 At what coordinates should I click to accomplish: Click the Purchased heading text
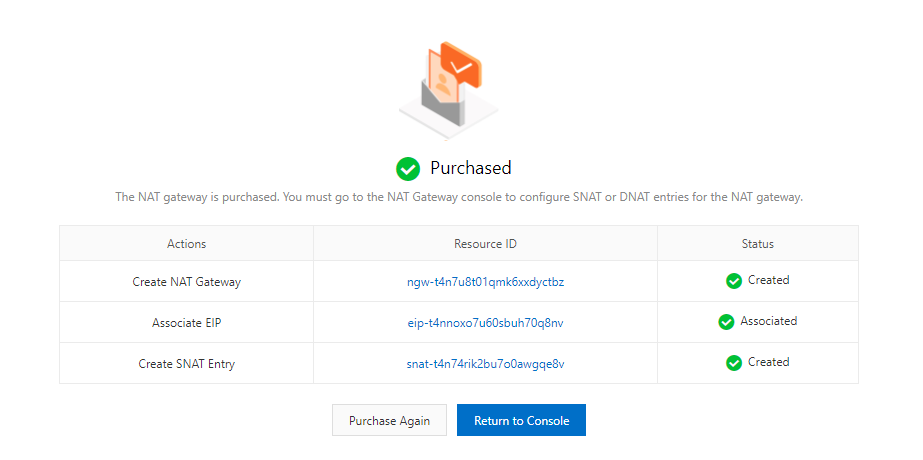[x=470, y=168]
